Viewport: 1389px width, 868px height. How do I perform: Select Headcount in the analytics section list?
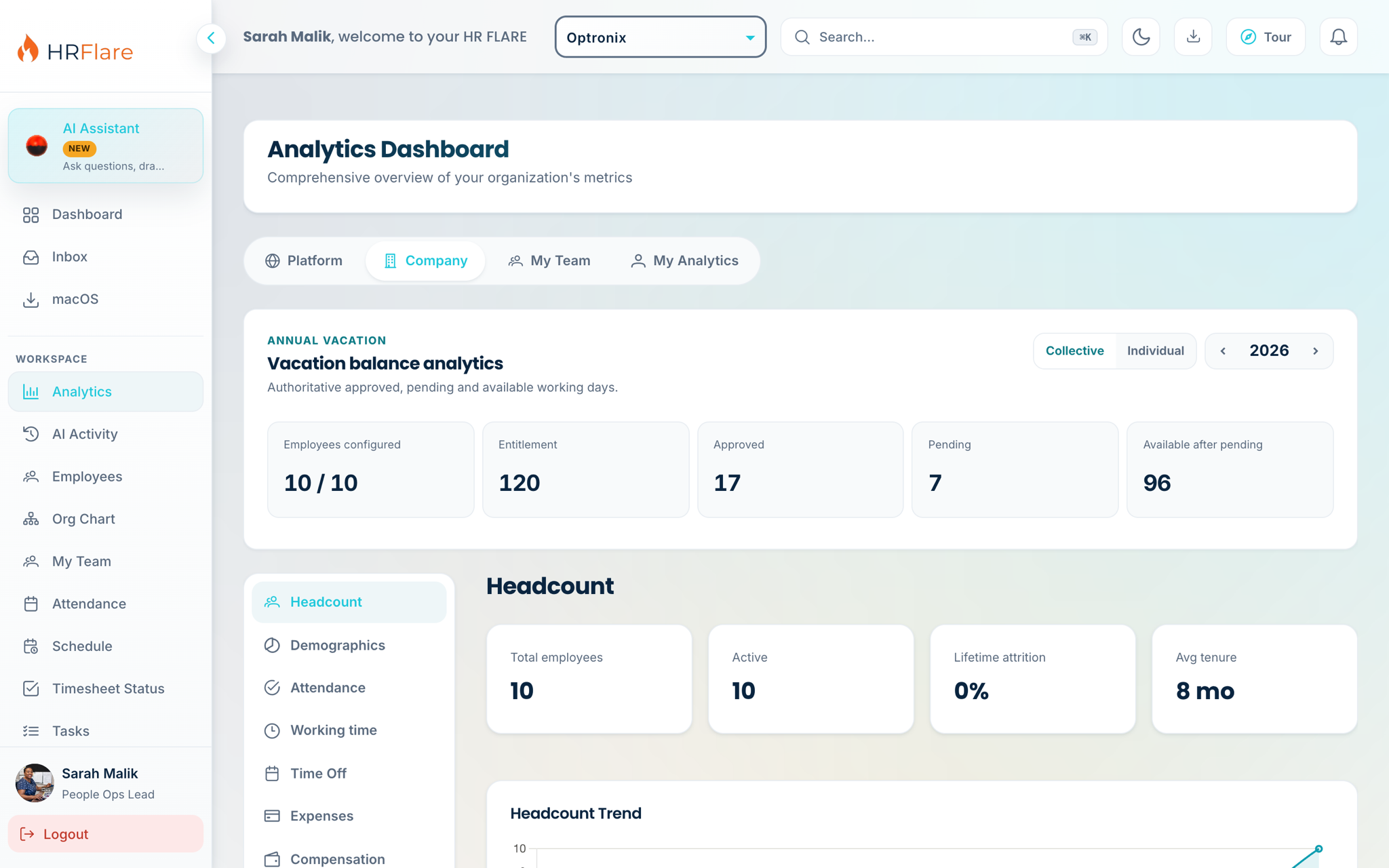pyautogui.click(x=349, y=602)
